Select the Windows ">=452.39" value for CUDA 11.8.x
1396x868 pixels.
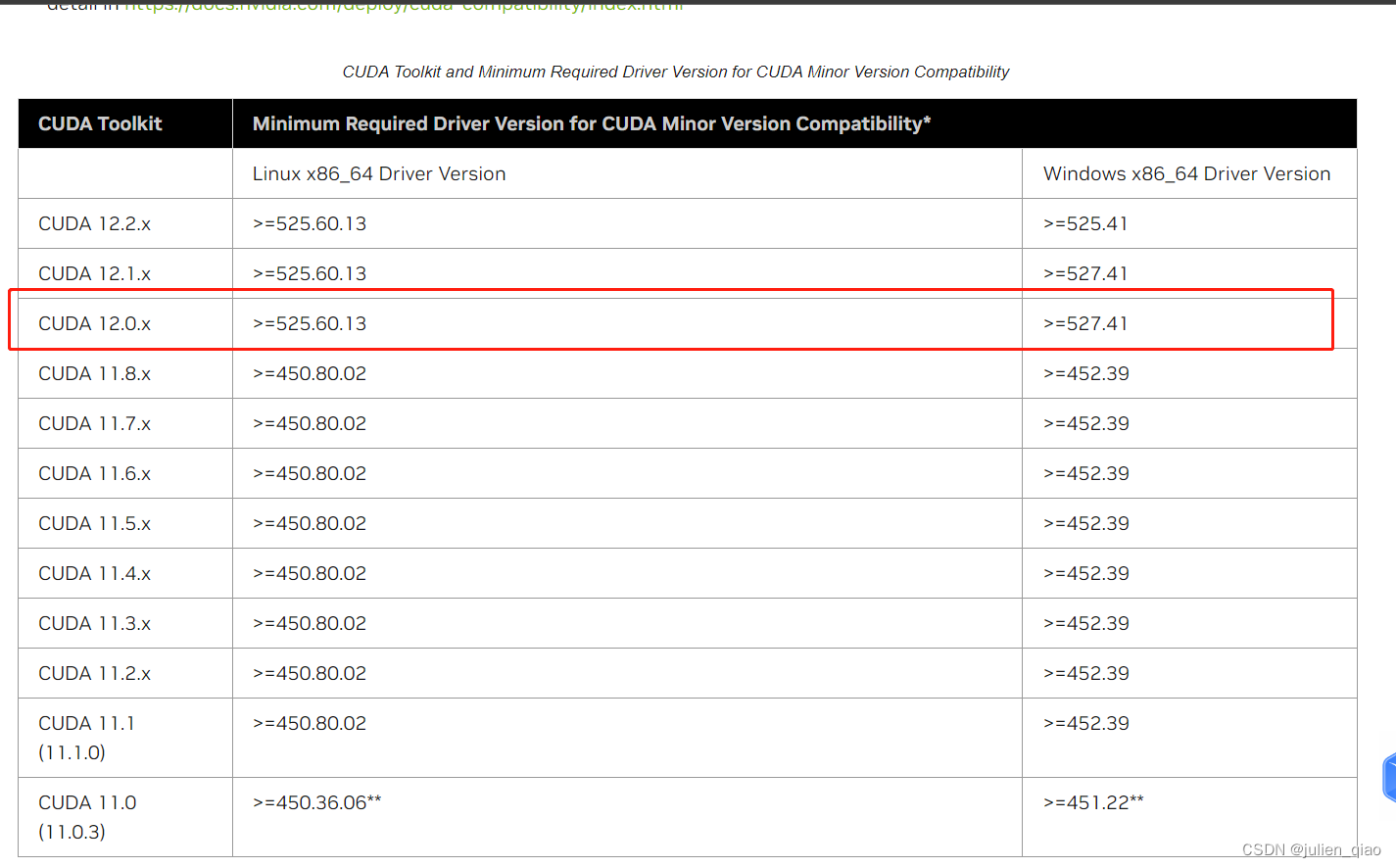pyautogui.click(x=1086, y=373)
